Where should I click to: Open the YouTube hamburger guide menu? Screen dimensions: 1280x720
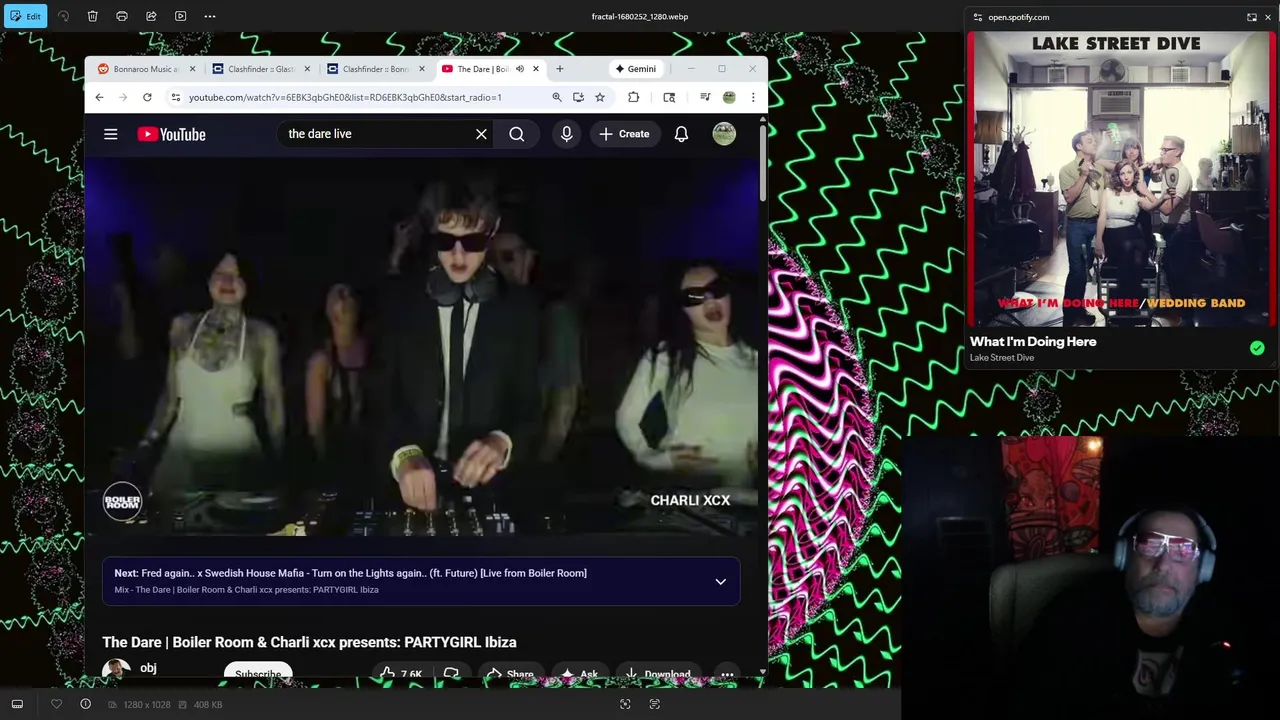[x=111, y=134]
